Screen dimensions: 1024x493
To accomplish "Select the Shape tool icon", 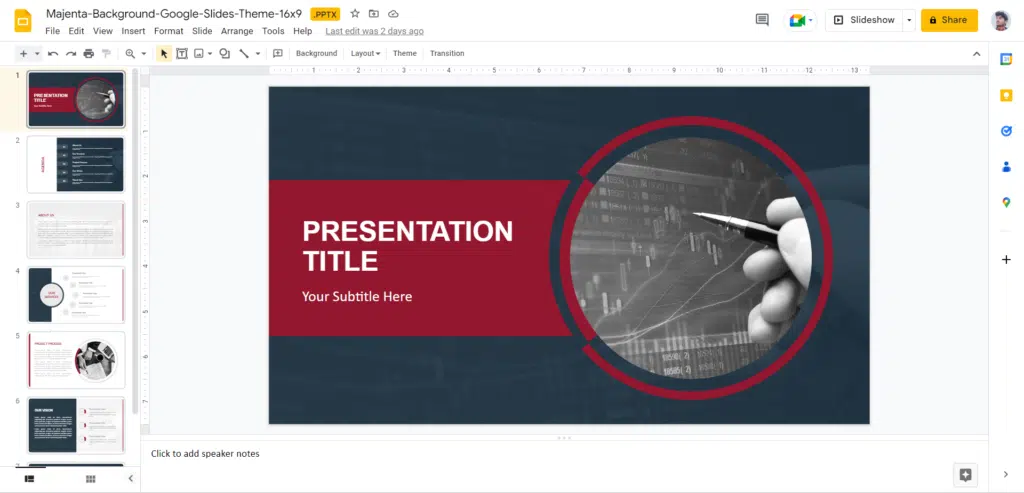I will tap(224, 53).
